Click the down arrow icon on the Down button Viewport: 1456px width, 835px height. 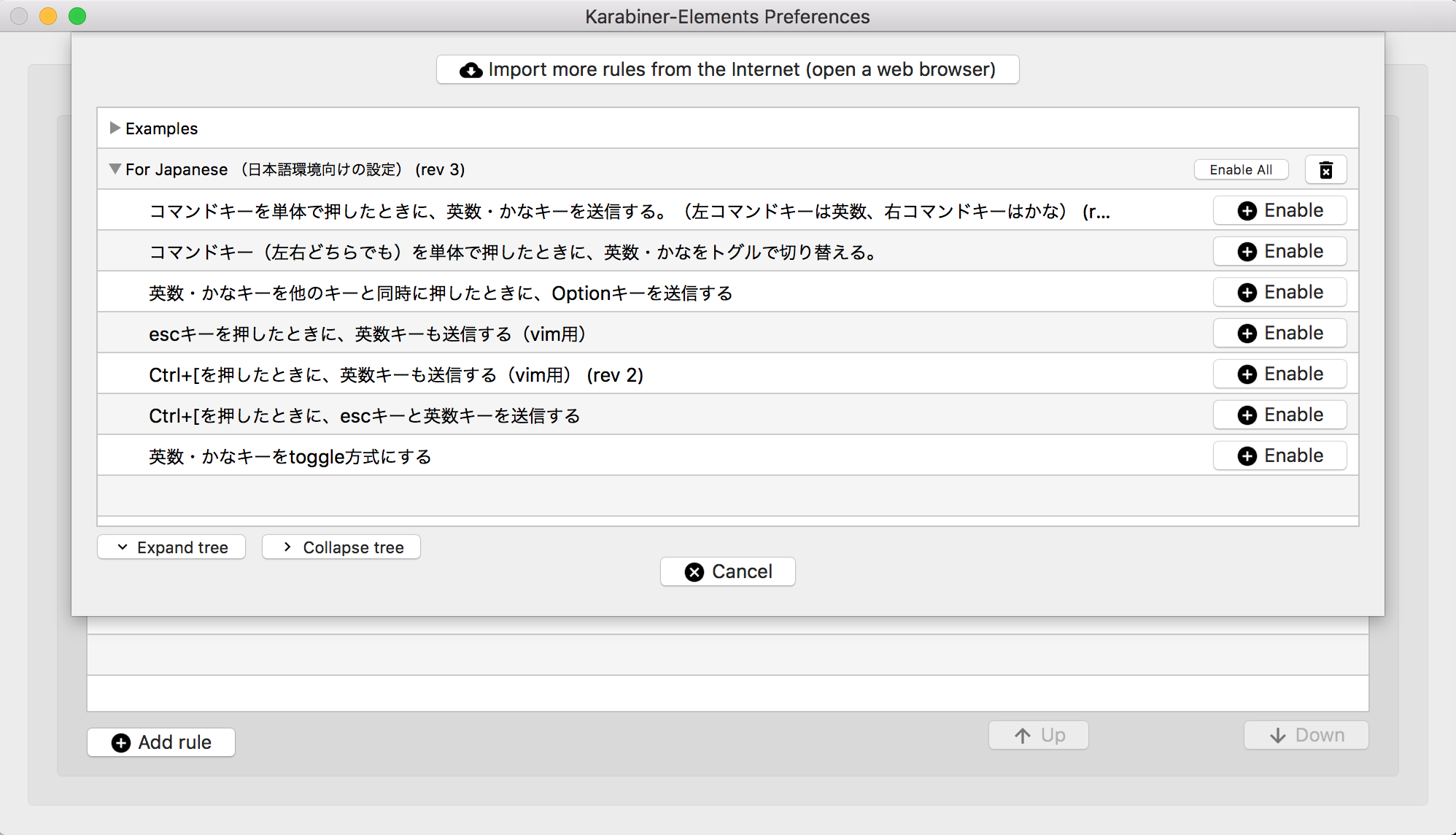(1277, 735)
